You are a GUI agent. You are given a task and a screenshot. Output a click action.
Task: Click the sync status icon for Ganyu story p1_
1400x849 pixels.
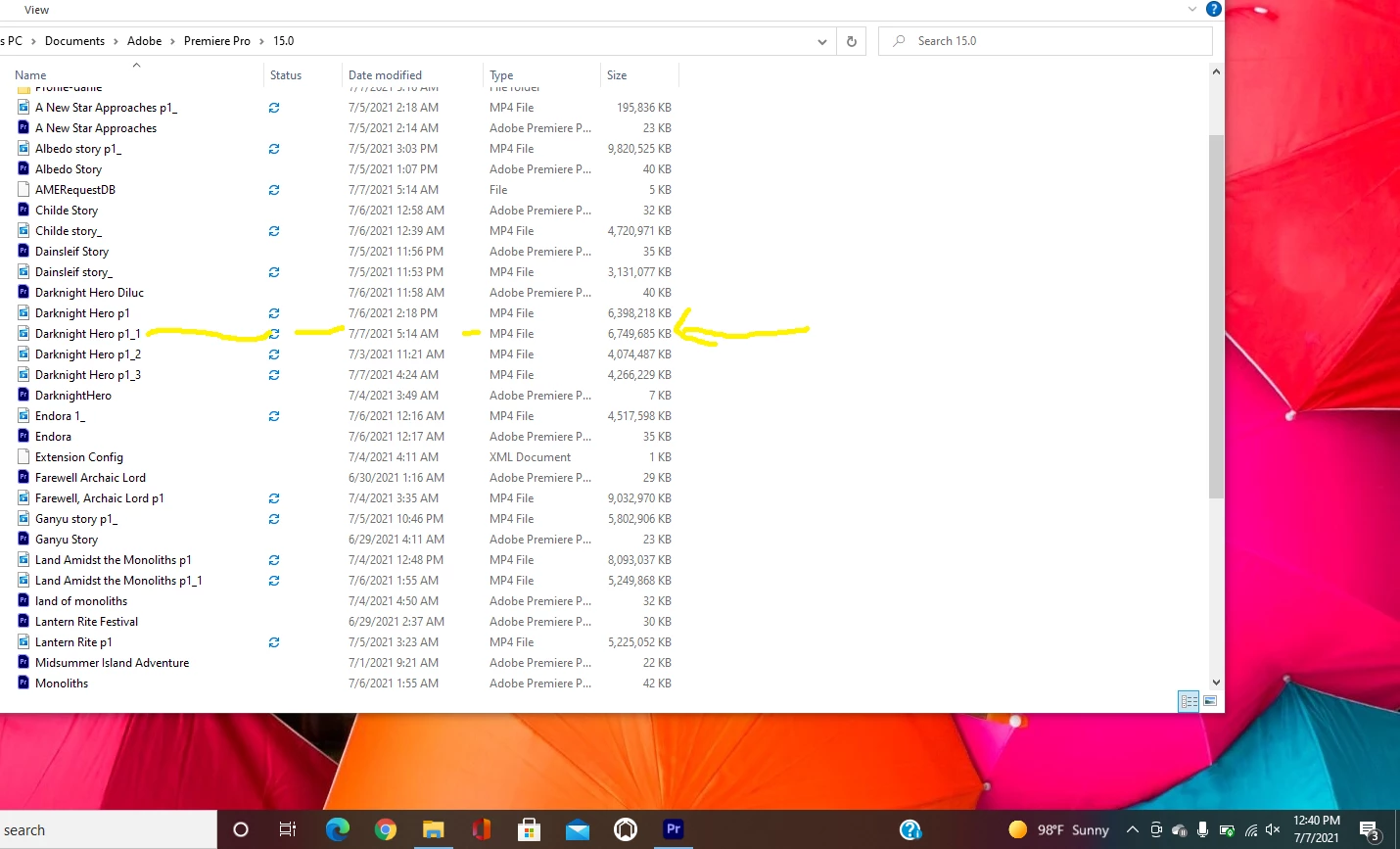pos(274,519)
